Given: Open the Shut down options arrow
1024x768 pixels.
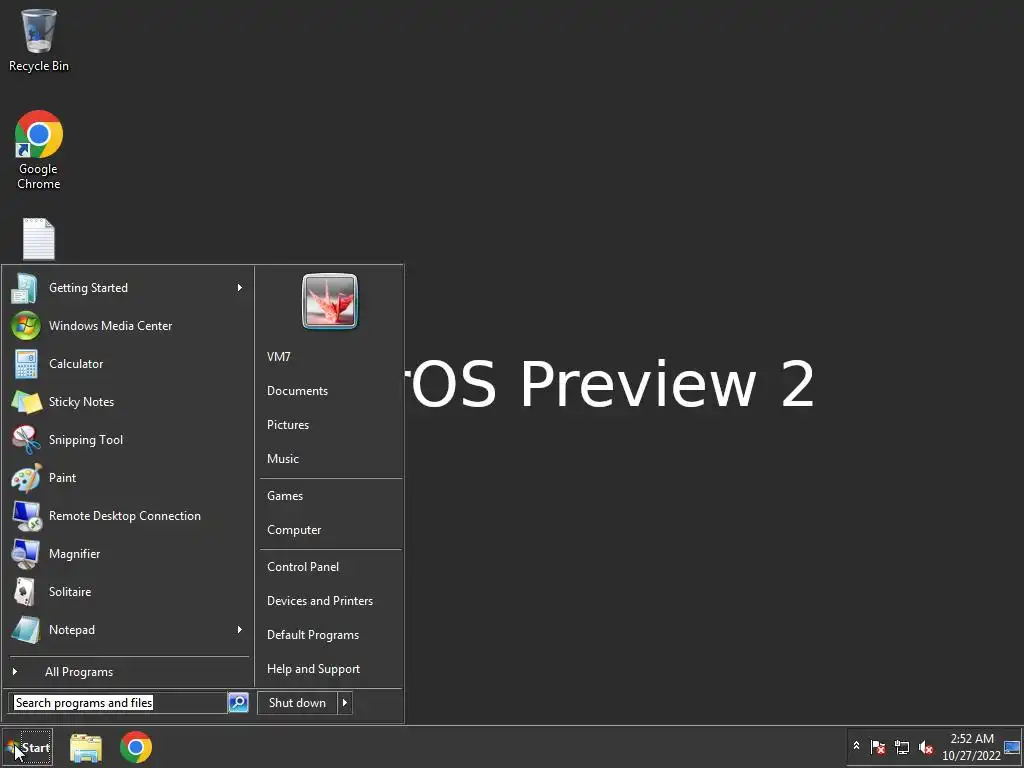Looking at the screenshot, I should pos(345,703).
